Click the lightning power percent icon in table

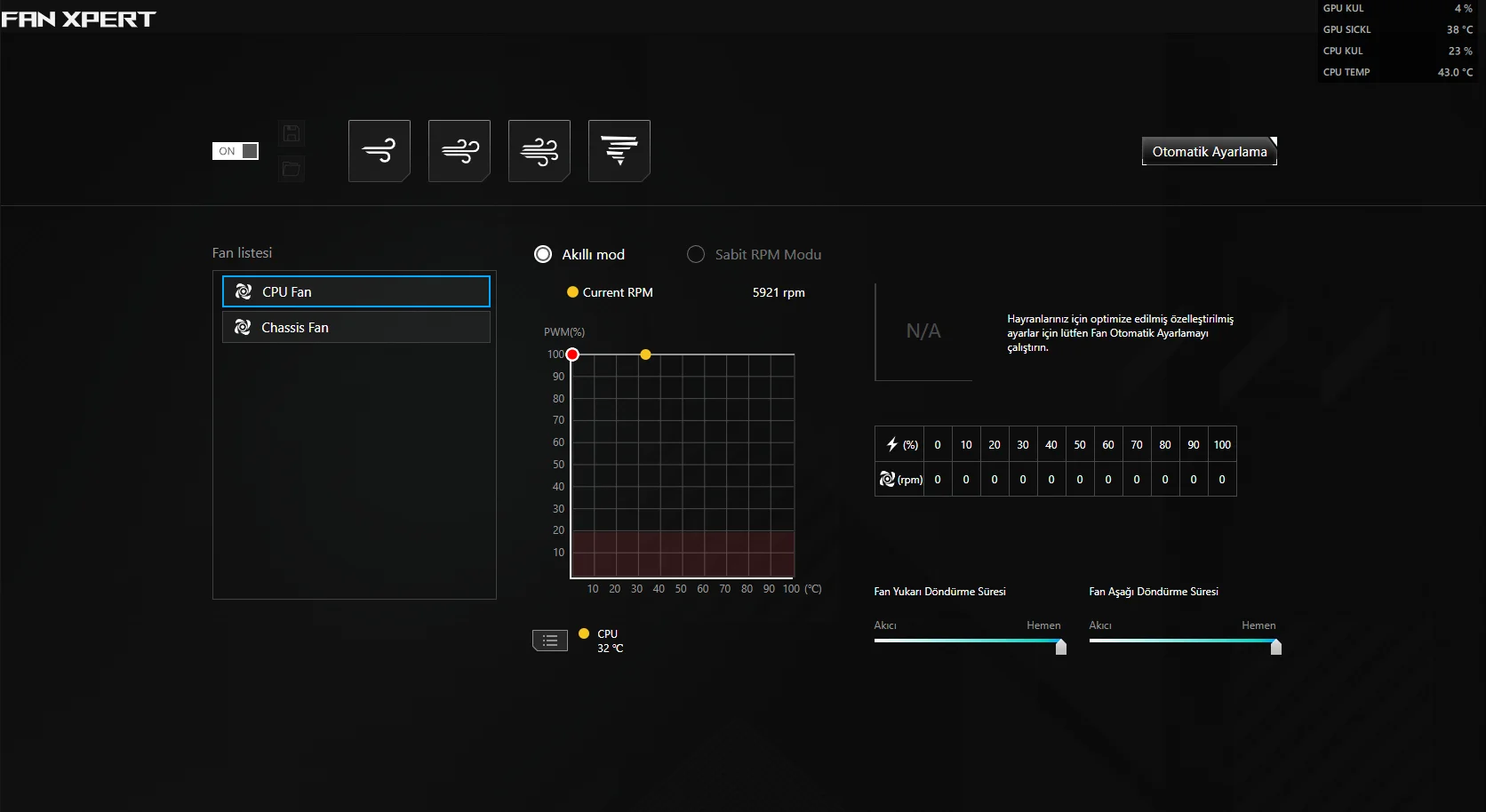[x=892, y=444]
